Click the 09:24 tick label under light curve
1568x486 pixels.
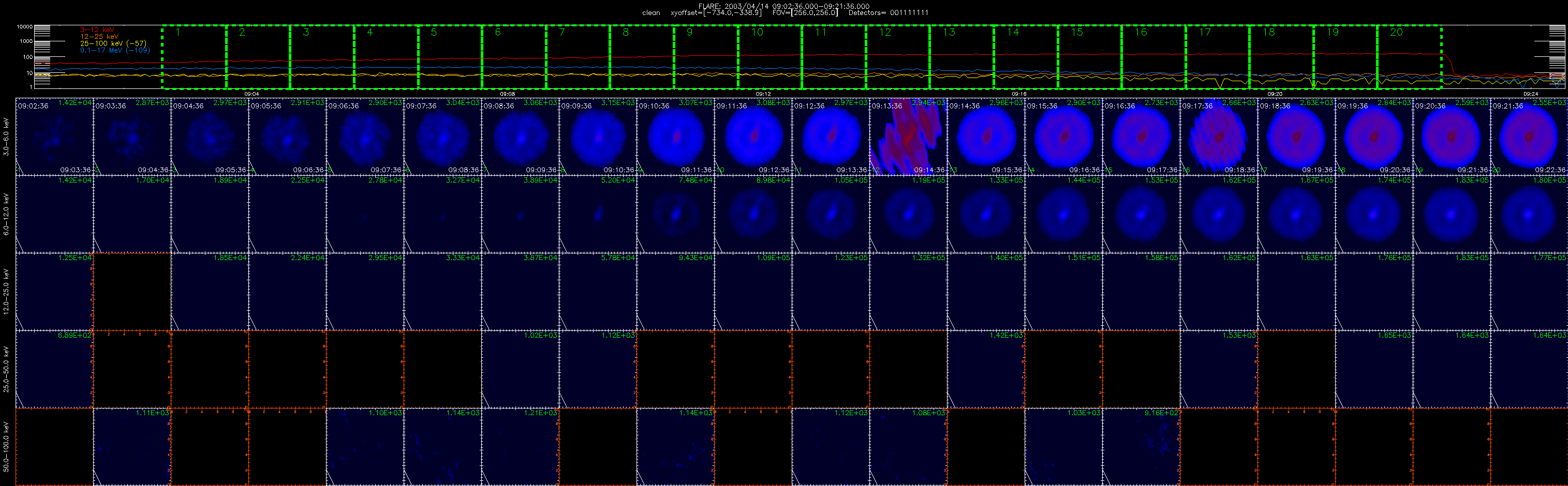(x=1531, y=94)
